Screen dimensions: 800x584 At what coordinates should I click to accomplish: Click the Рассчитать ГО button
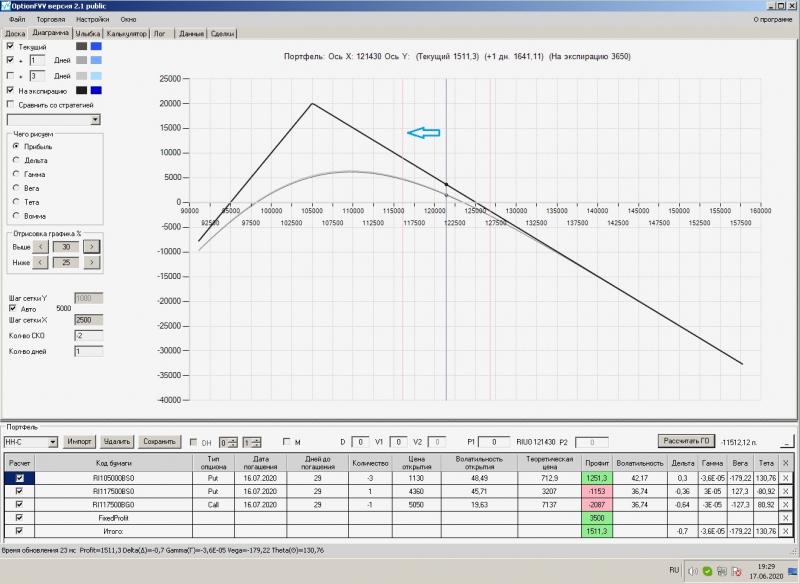tap(686, 441)
